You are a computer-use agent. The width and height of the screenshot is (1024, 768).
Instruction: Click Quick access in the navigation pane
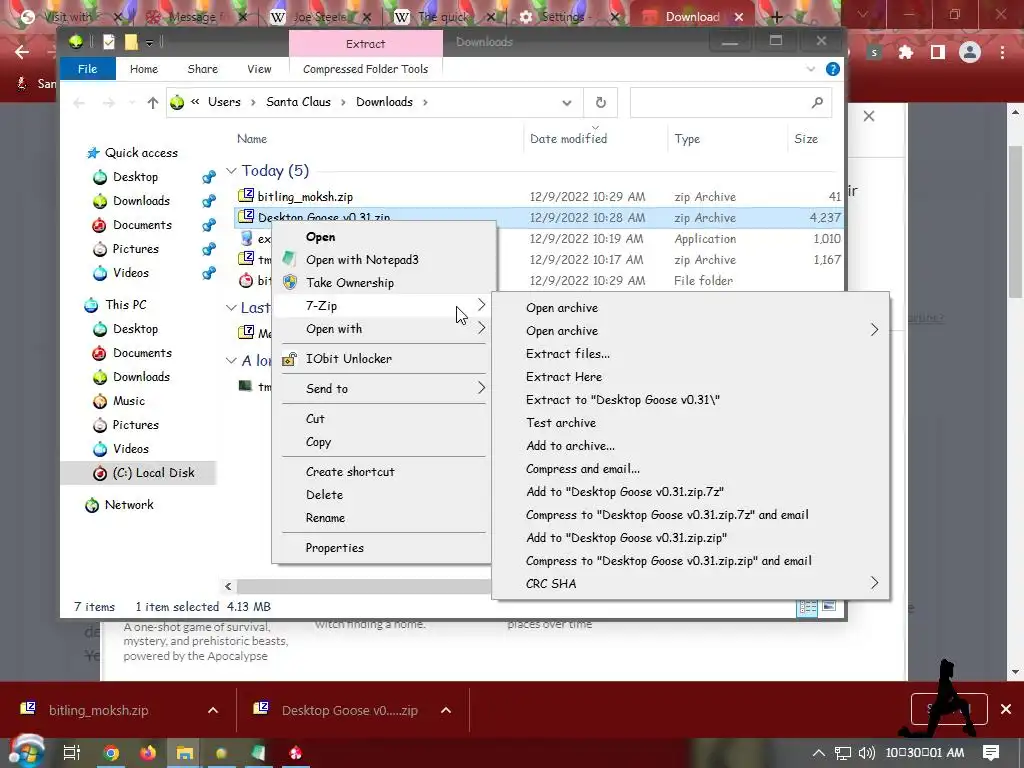pyautogui.click(x=141, y=153)
